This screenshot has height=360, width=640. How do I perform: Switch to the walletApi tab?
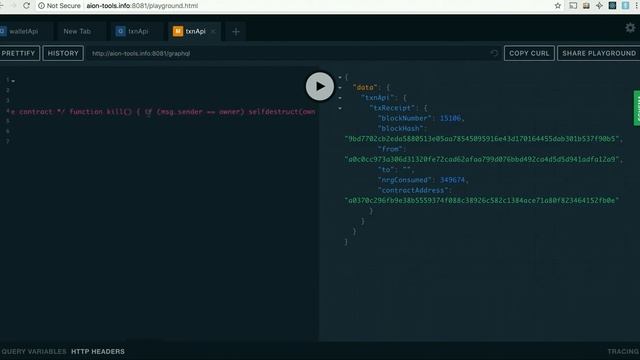click(24, 31)
